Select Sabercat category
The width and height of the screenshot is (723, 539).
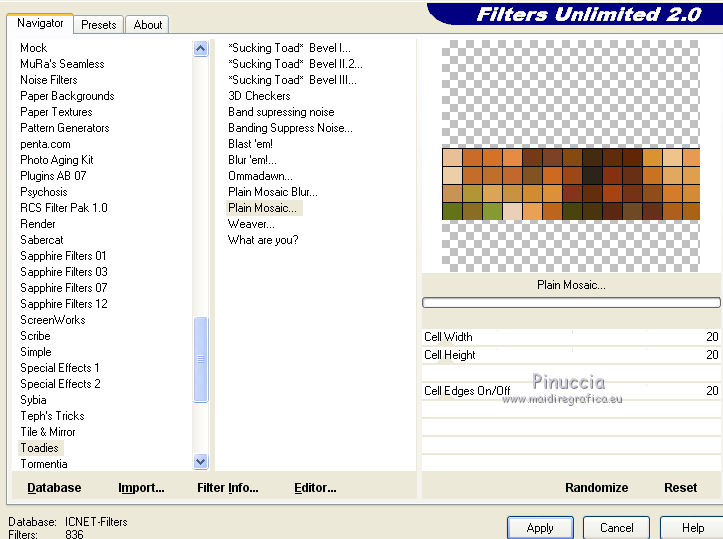click(x=42, y=240)
